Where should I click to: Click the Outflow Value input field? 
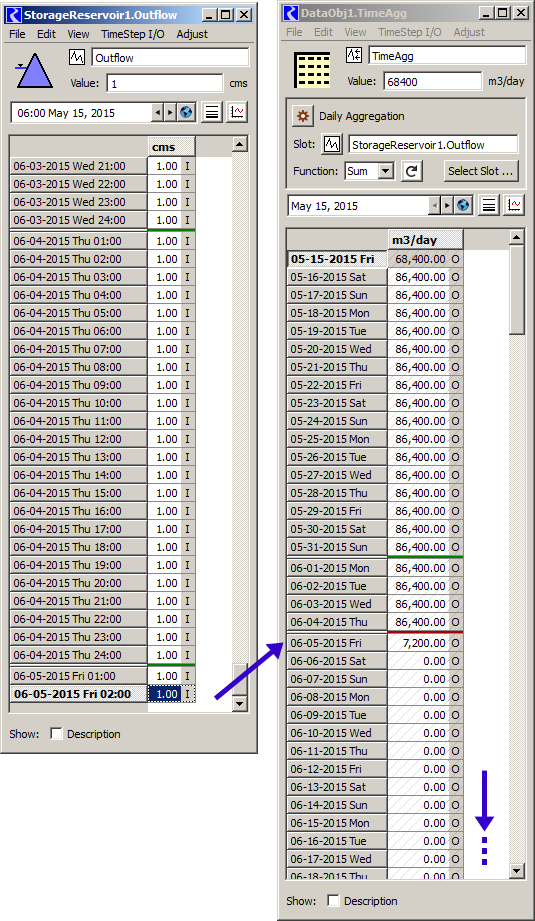click(x=164, y=84)
